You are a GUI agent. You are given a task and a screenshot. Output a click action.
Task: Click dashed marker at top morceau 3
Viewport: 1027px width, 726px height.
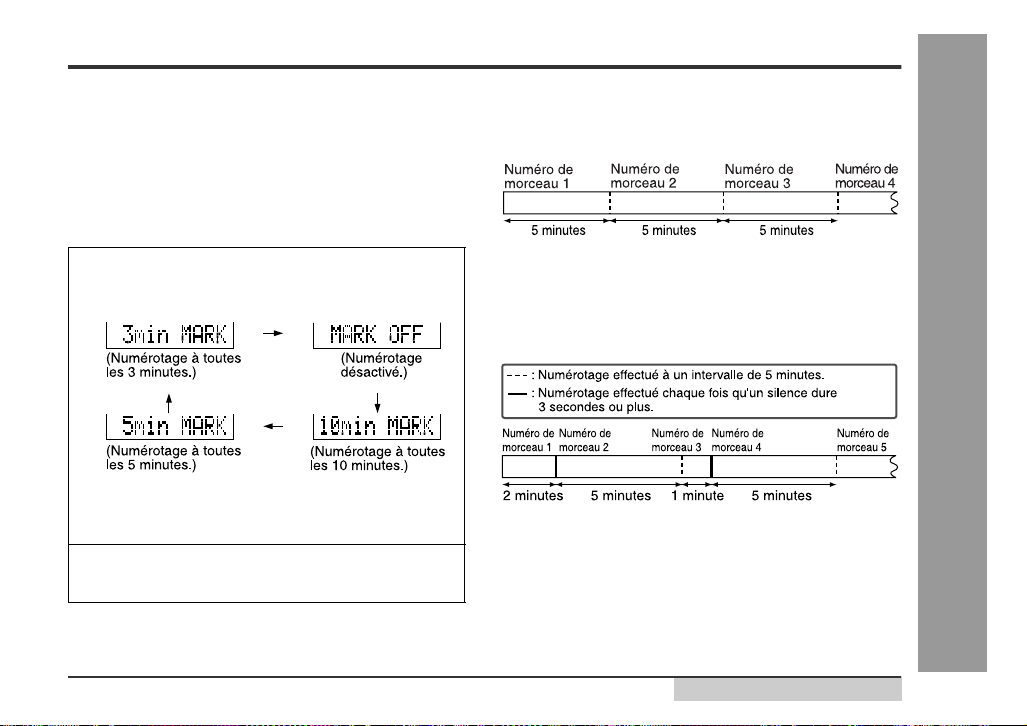click(723, 202)
